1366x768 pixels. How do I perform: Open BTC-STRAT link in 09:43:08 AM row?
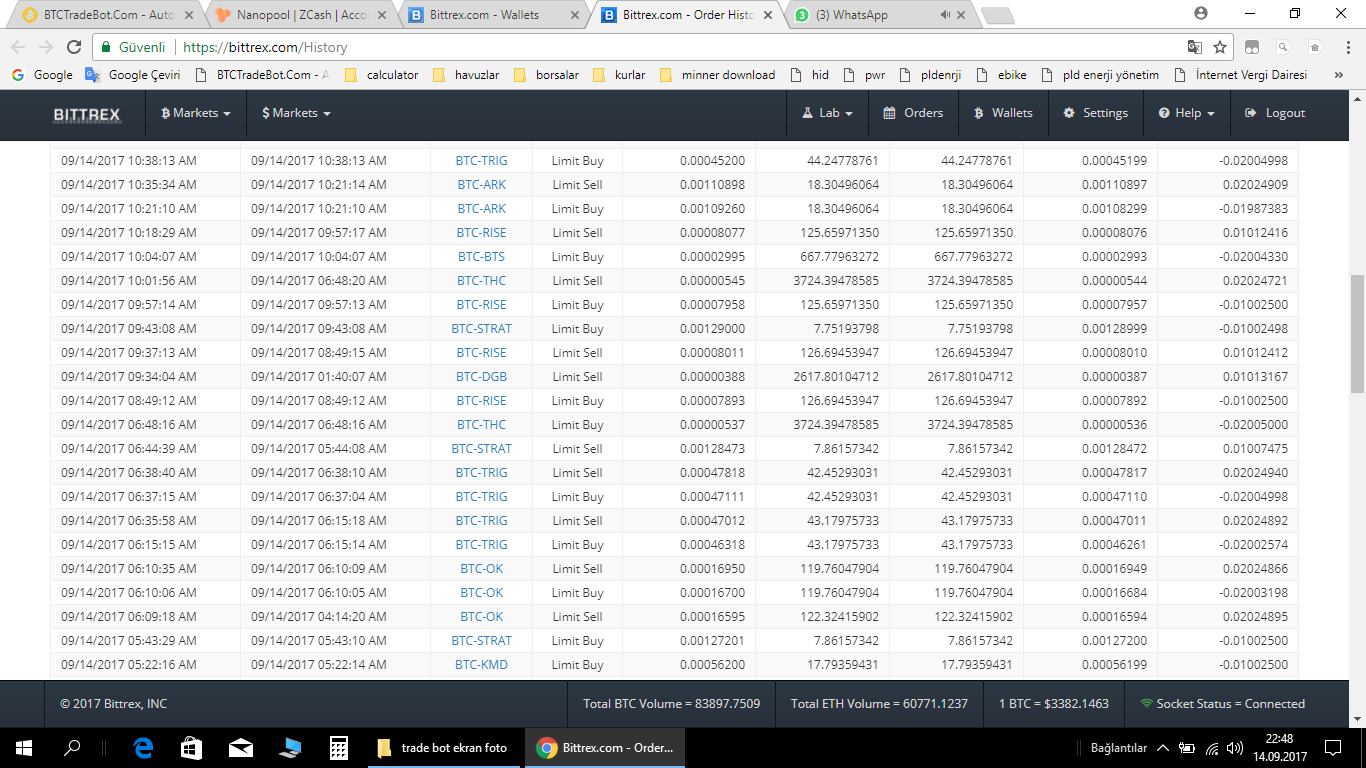pos(481,329)
